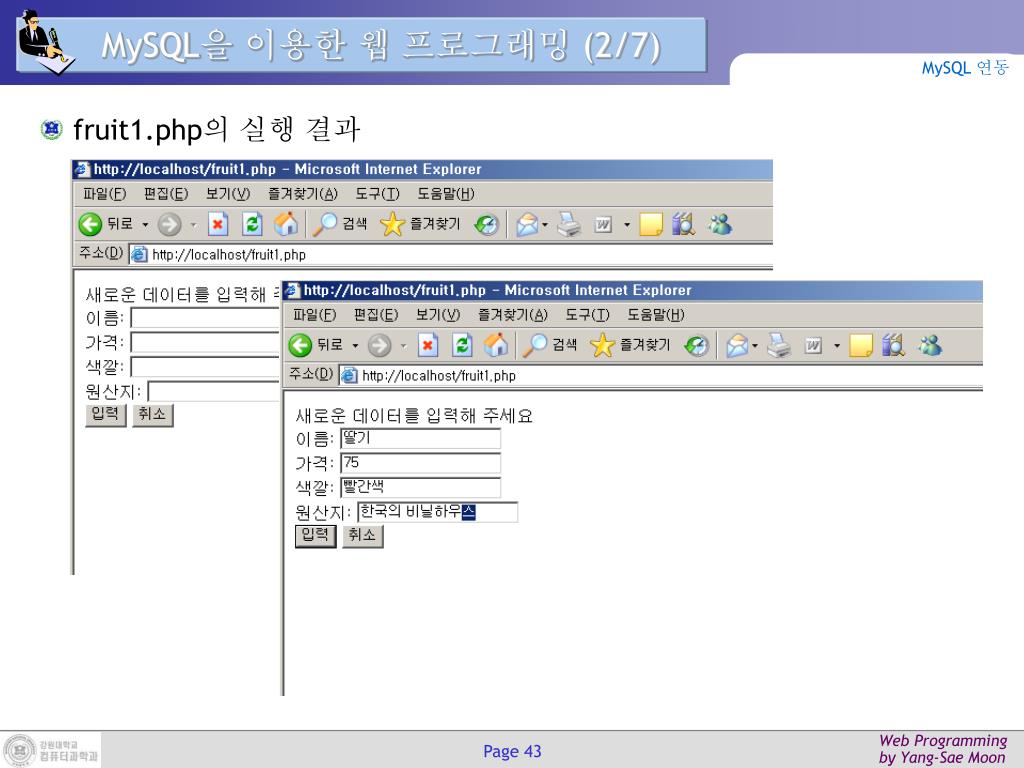The image size is (1024, 768).
Task: Click the Stop icon in front window toolbar
Action: click(428, 345)
